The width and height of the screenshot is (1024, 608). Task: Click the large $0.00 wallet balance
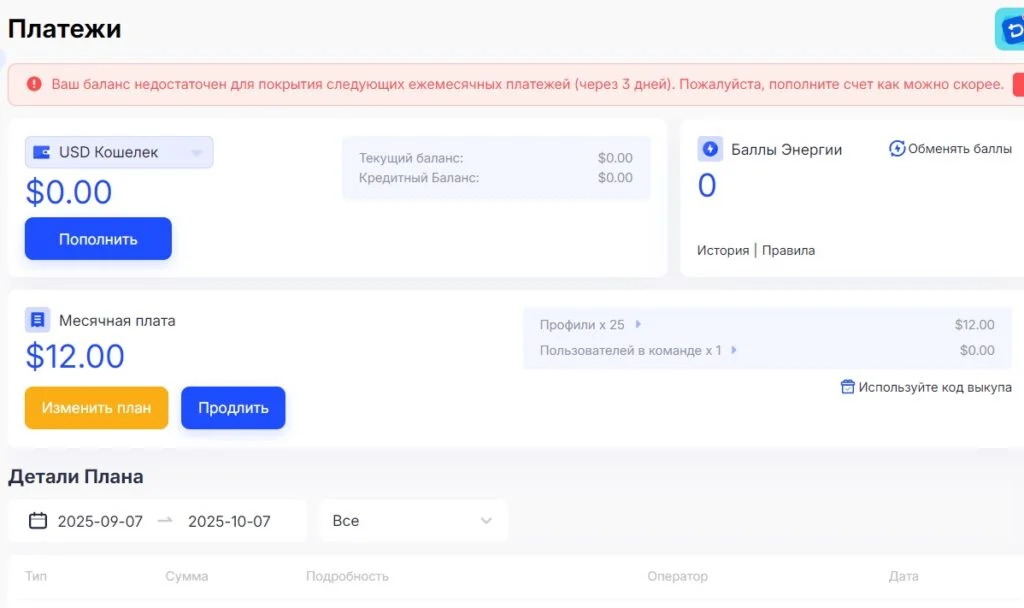[69, 192]
